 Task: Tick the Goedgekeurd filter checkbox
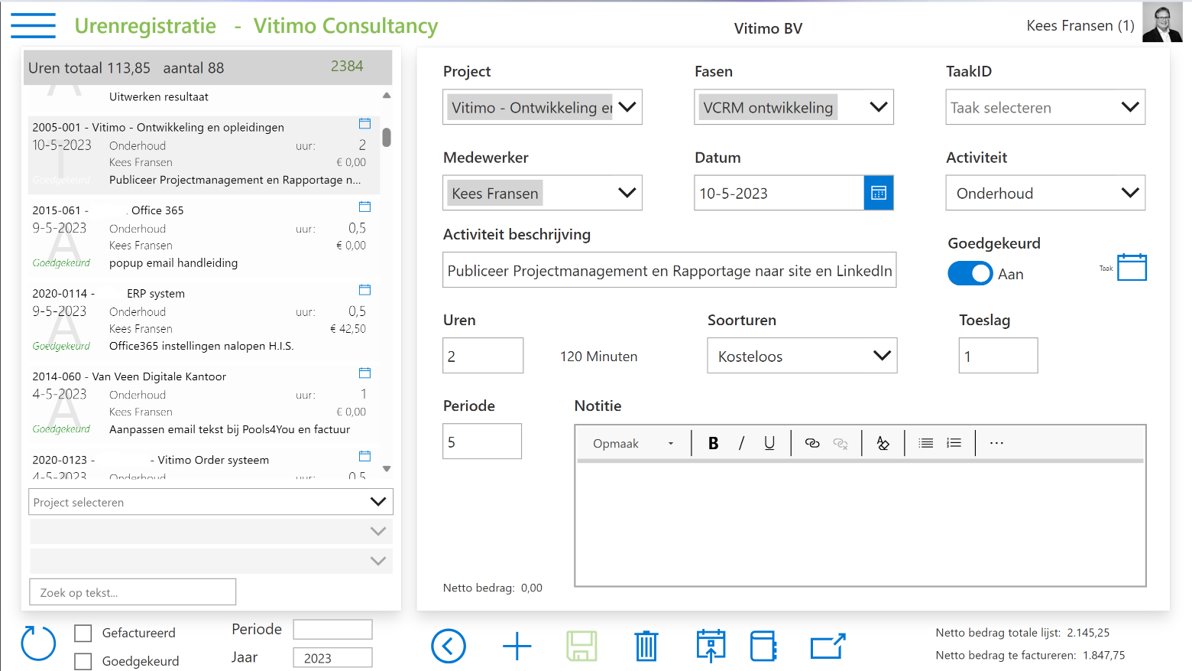click(84, 661)
